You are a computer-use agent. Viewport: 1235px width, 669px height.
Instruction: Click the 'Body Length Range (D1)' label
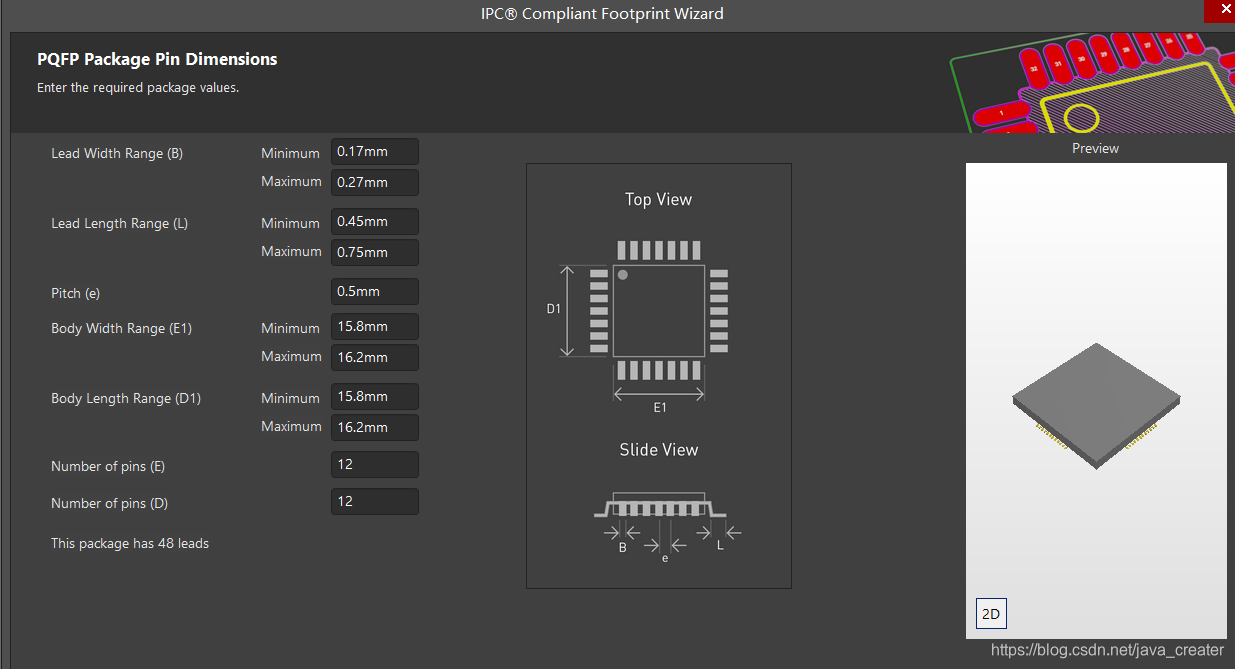[126, 399]
